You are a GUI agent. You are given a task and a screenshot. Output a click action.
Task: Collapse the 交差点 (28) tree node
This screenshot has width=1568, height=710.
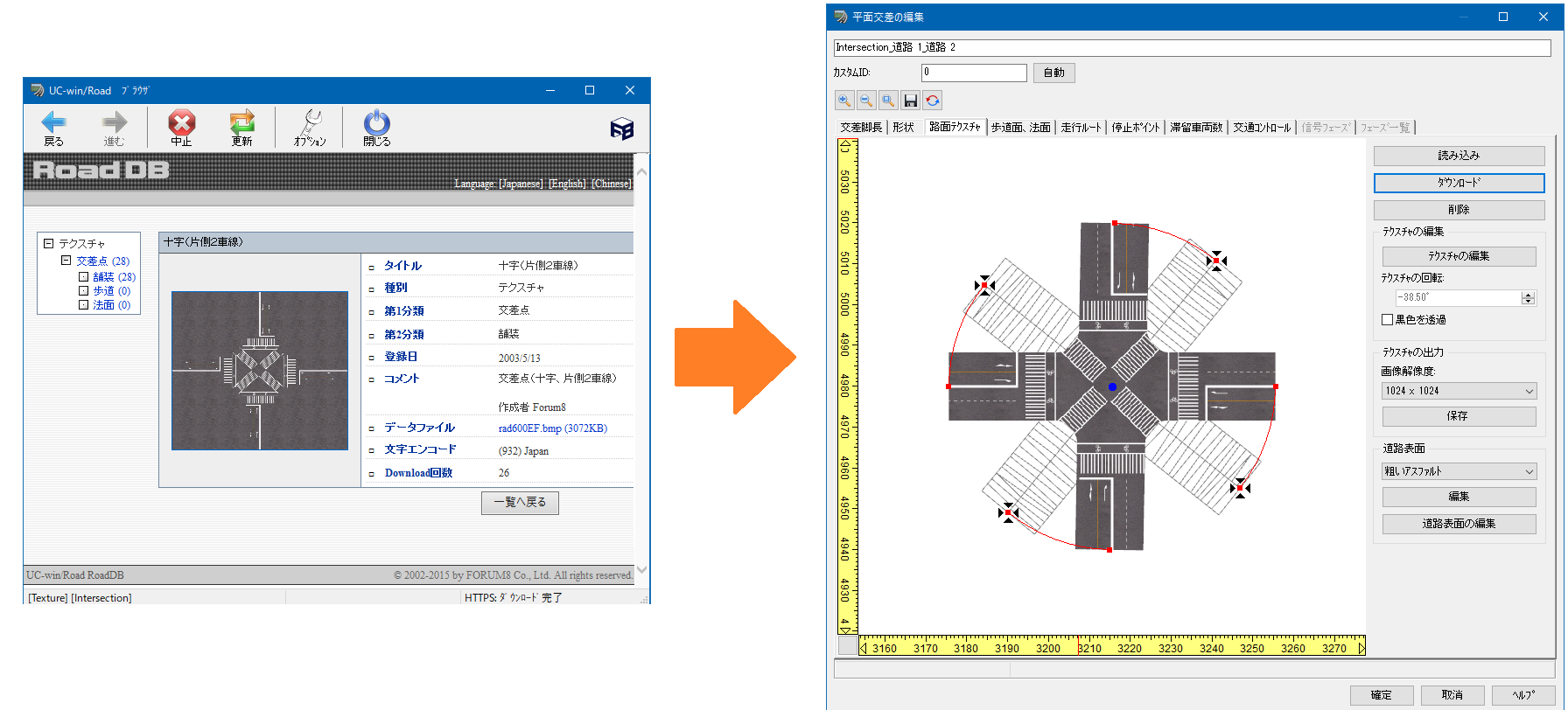tap(66, 261)
